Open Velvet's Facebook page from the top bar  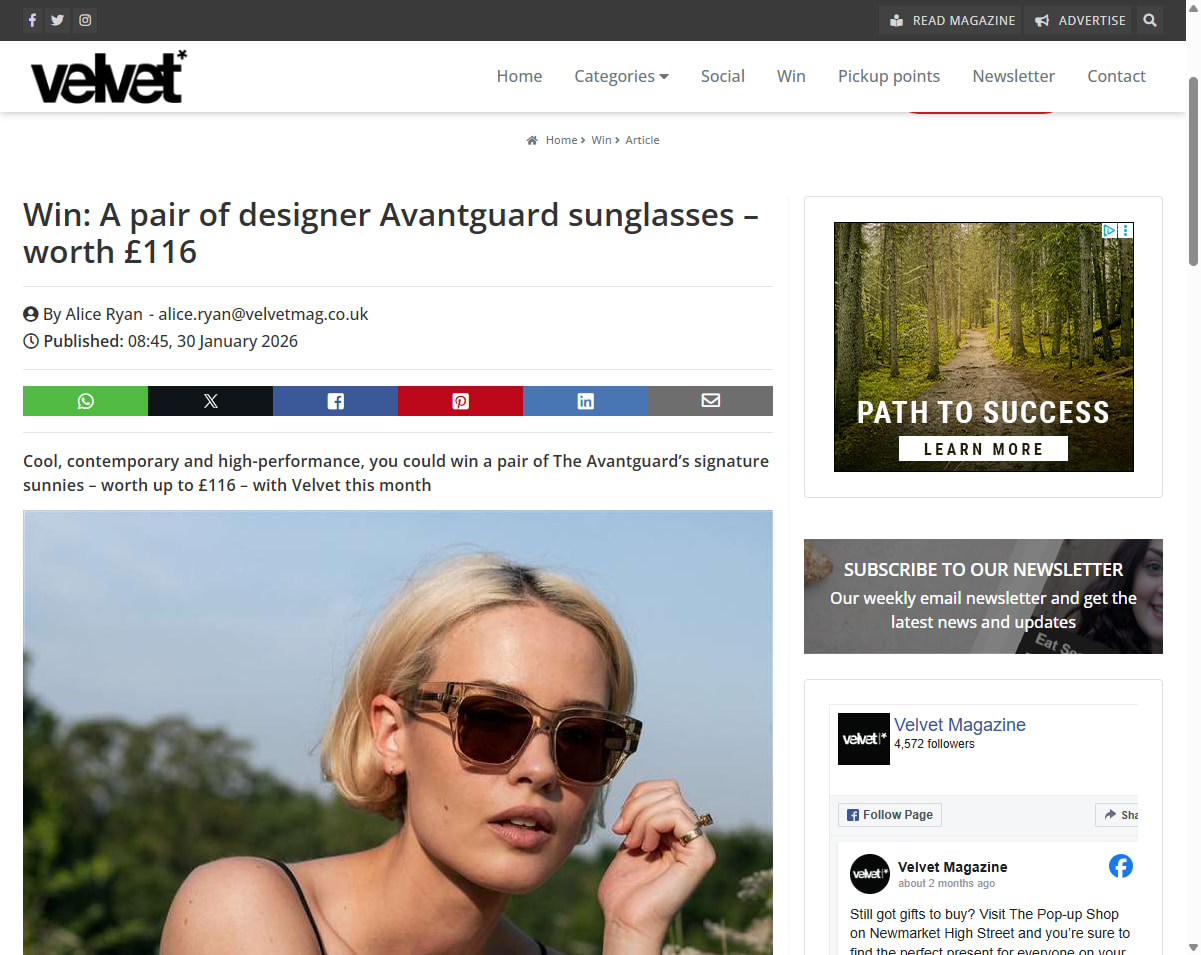point(32,20)
